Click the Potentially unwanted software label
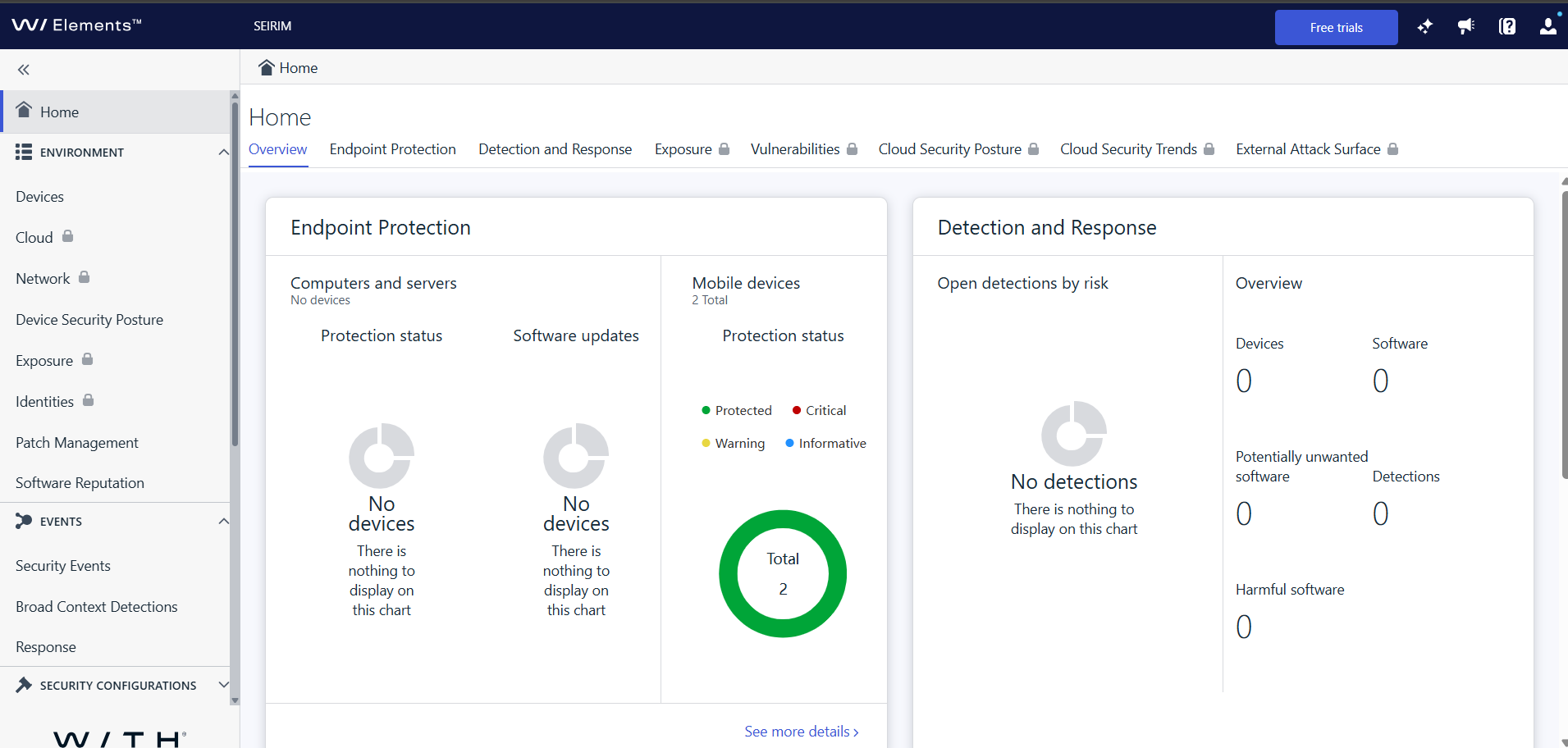Image resolution: width=1568 pixels, height=748 pixels. [1302, 467]
